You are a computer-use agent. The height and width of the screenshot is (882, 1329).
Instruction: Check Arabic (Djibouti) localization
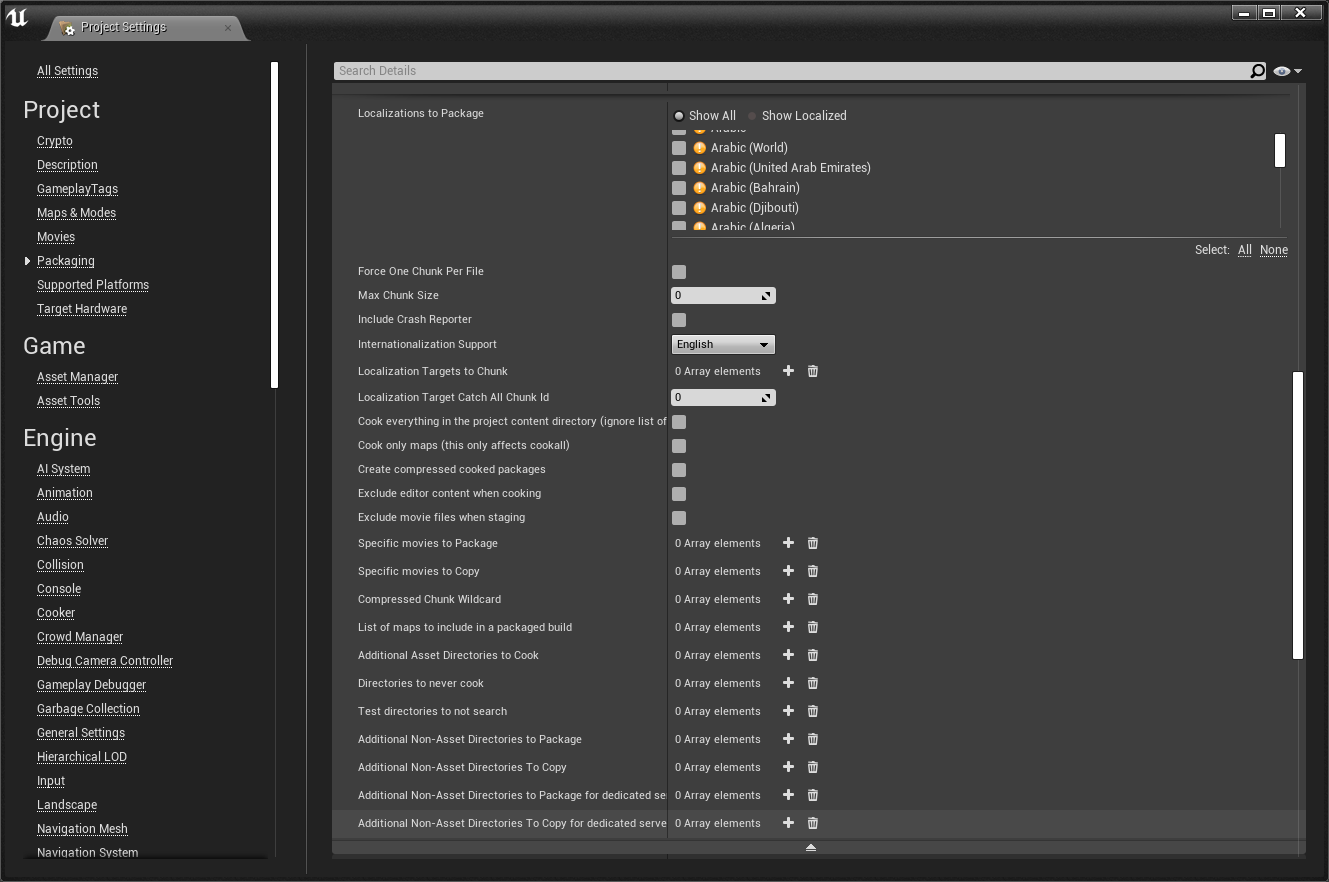pyautogui.click(x=679, y=208)
